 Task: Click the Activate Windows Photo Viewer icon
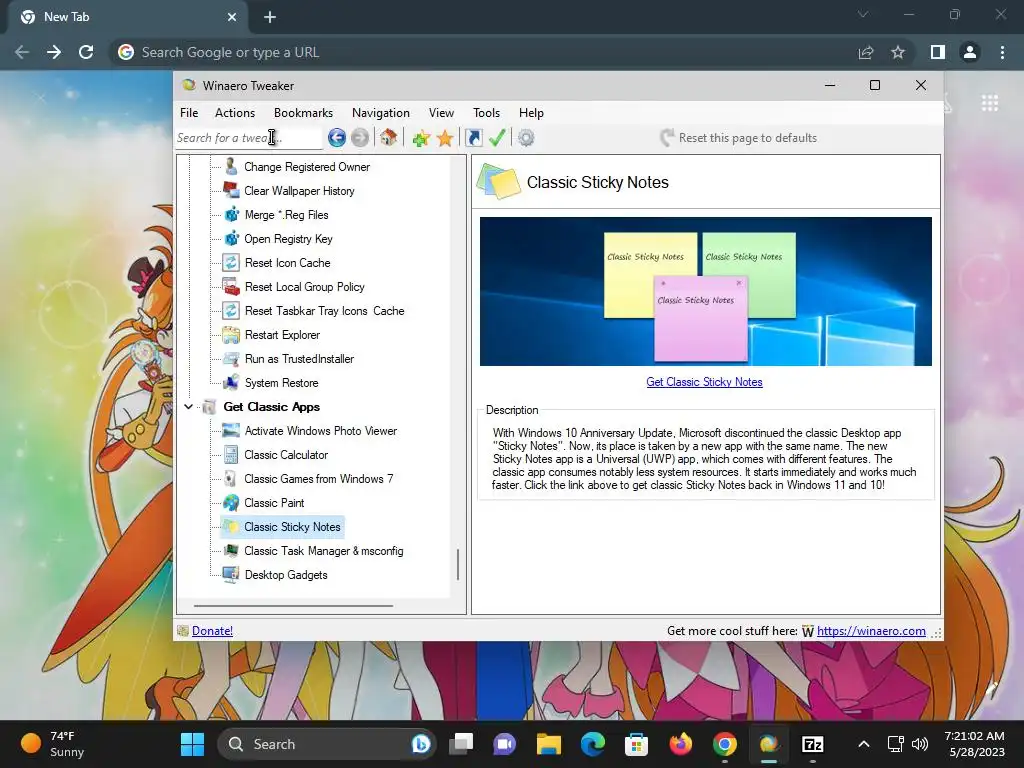click(x=231, y=430)
